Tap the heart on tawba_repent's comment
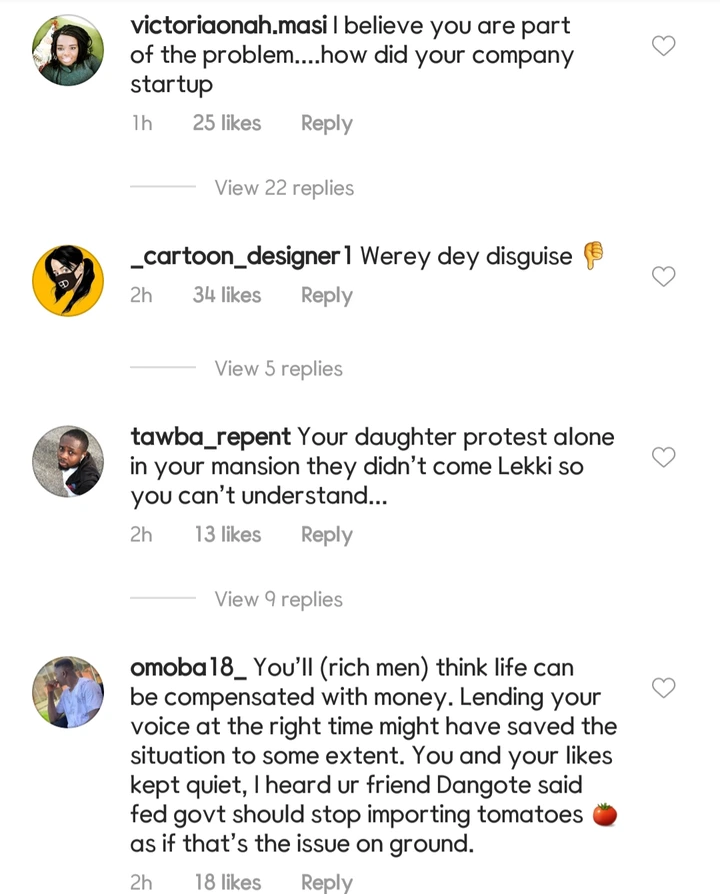720x894 pixels. [663, 457]
